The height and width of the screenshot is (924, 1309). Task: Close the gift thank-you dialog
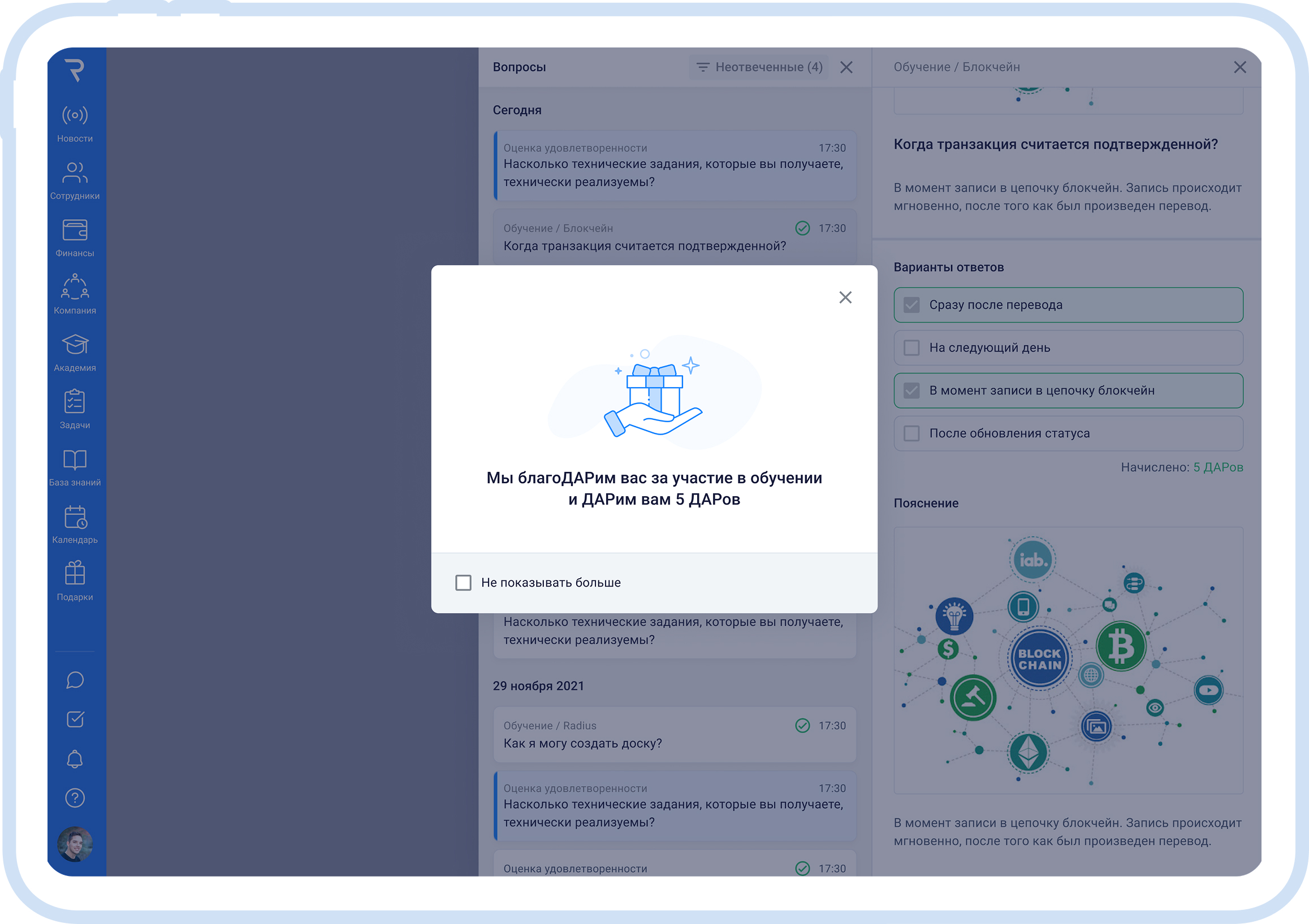845,297
